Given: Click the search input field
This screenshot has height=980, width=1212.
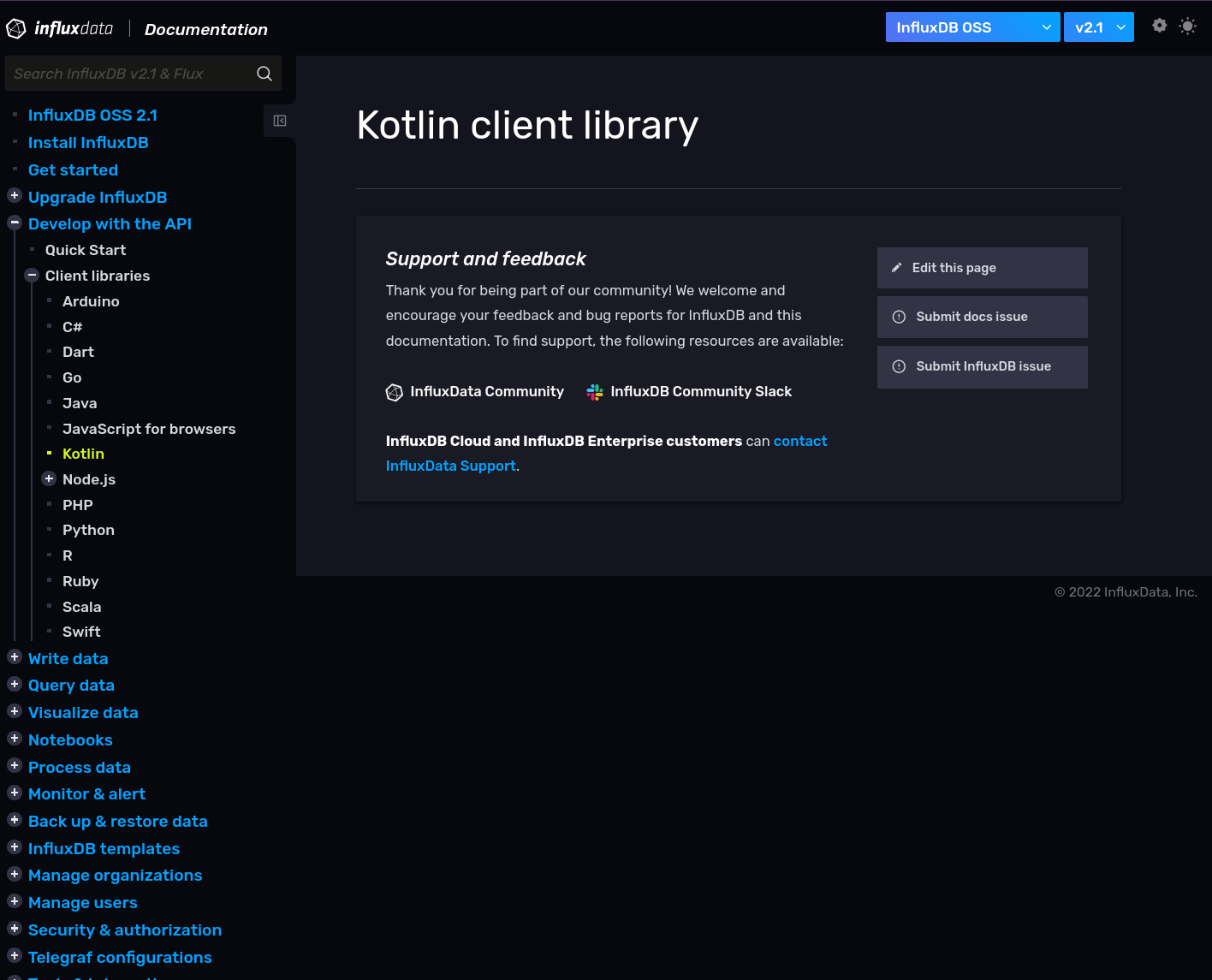Looking at the screenshot, I should [x=128, y=74].
